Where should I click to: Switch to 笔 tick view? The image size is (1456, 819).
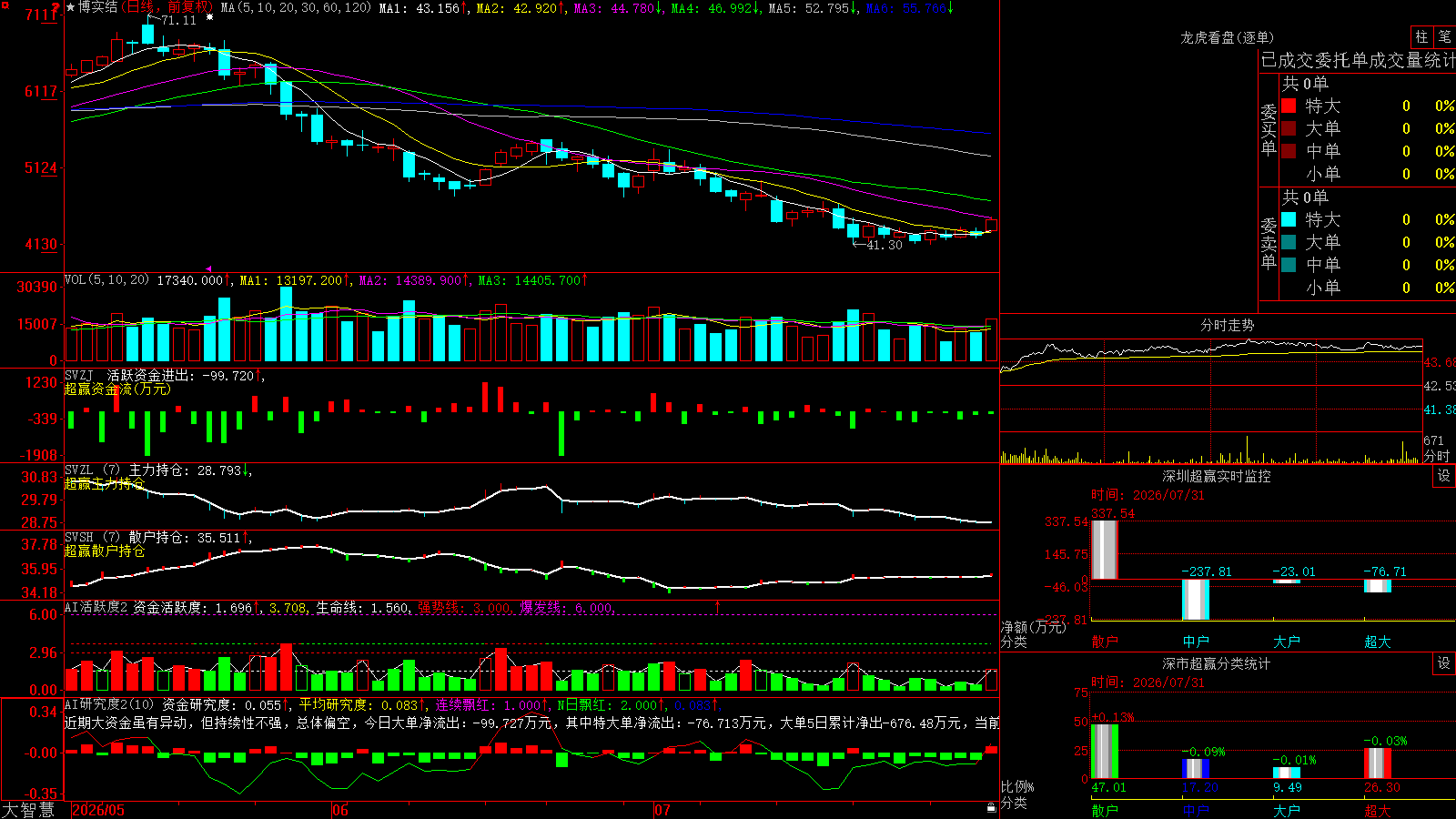tap(1444, 36)
